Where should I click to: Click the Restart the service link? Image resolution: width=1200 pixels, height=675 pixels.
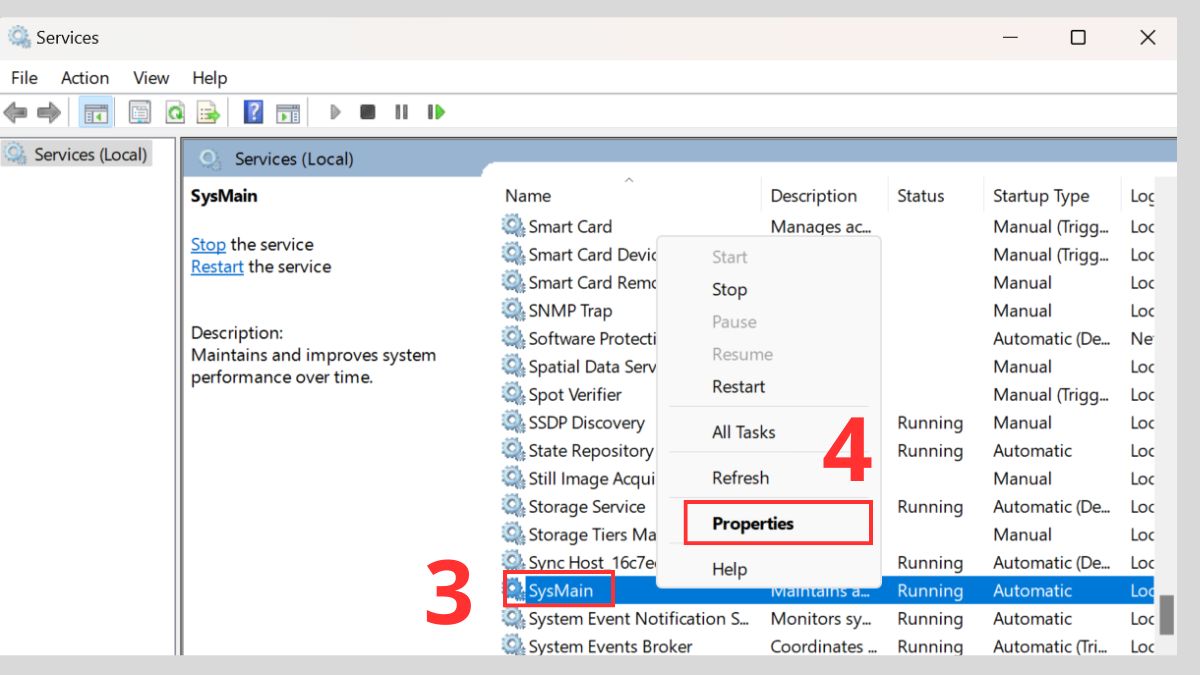[x=217, y=267]
